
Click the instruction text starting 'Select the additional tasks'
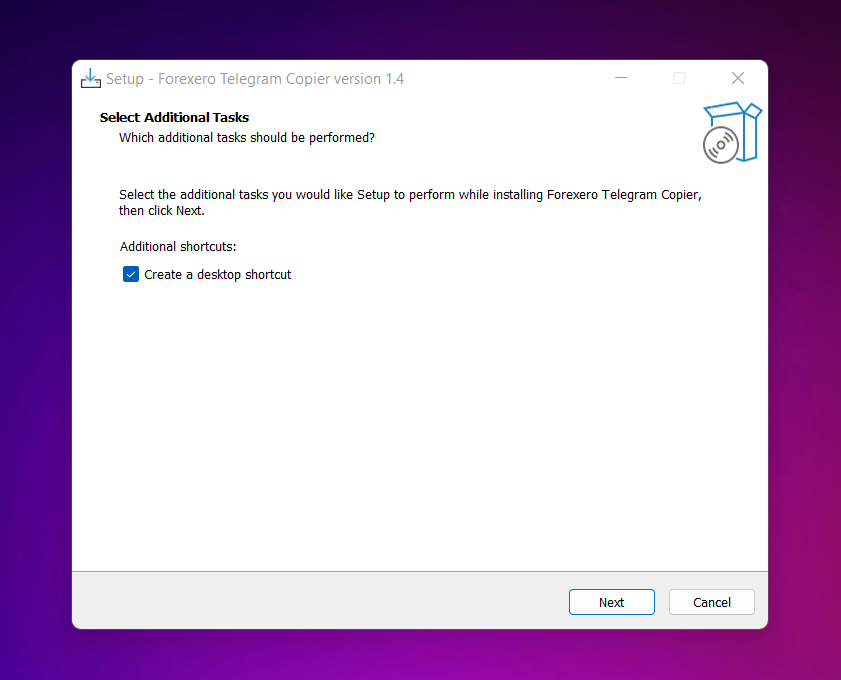point(410,202)
